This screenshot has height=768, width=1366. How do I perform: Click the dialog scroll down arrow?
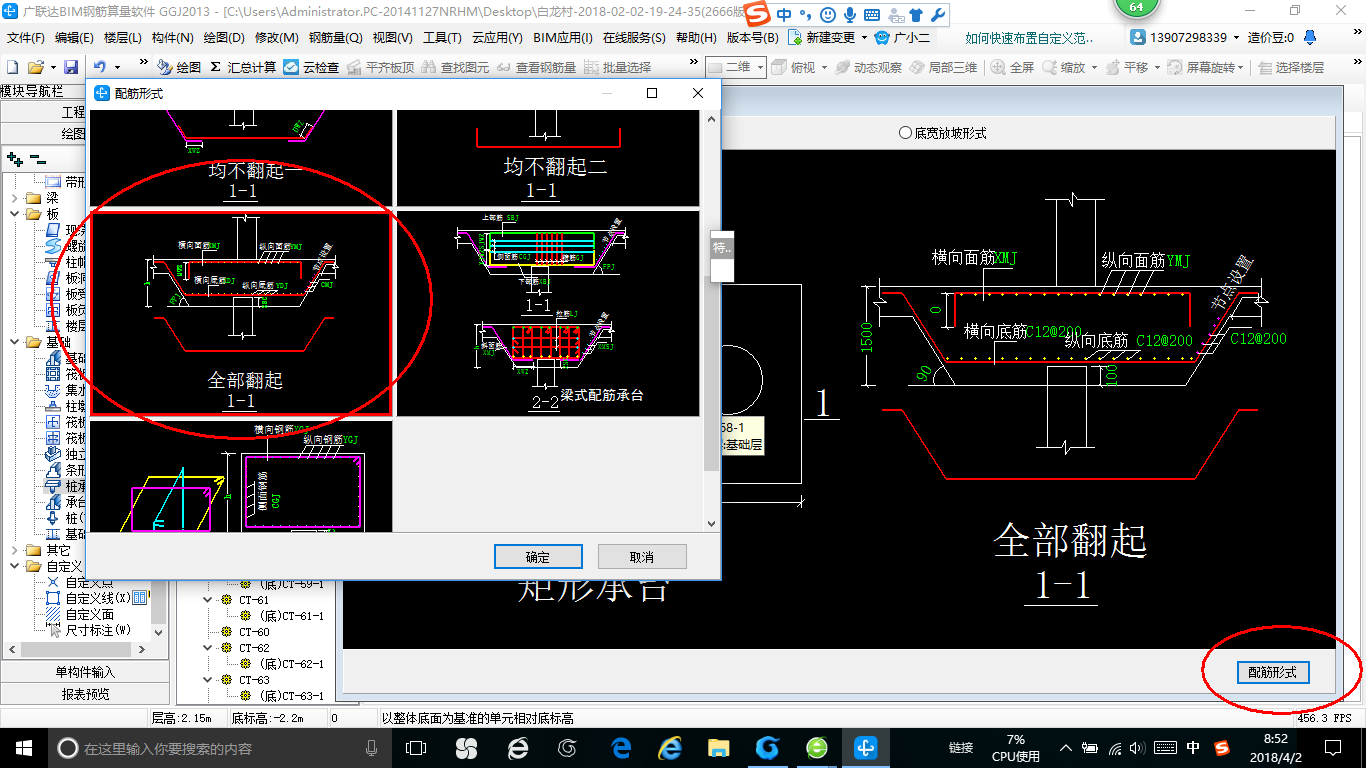coord(711,523)
